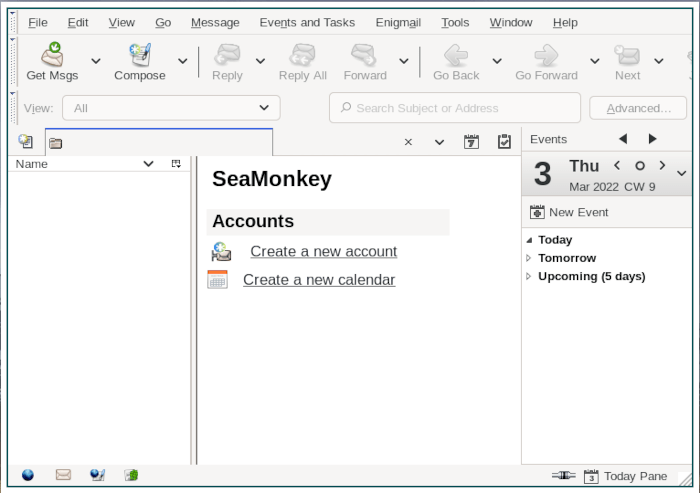Collapse the Today agenda section
This screenshot has width=700, height=493.
tap(529, 240)
